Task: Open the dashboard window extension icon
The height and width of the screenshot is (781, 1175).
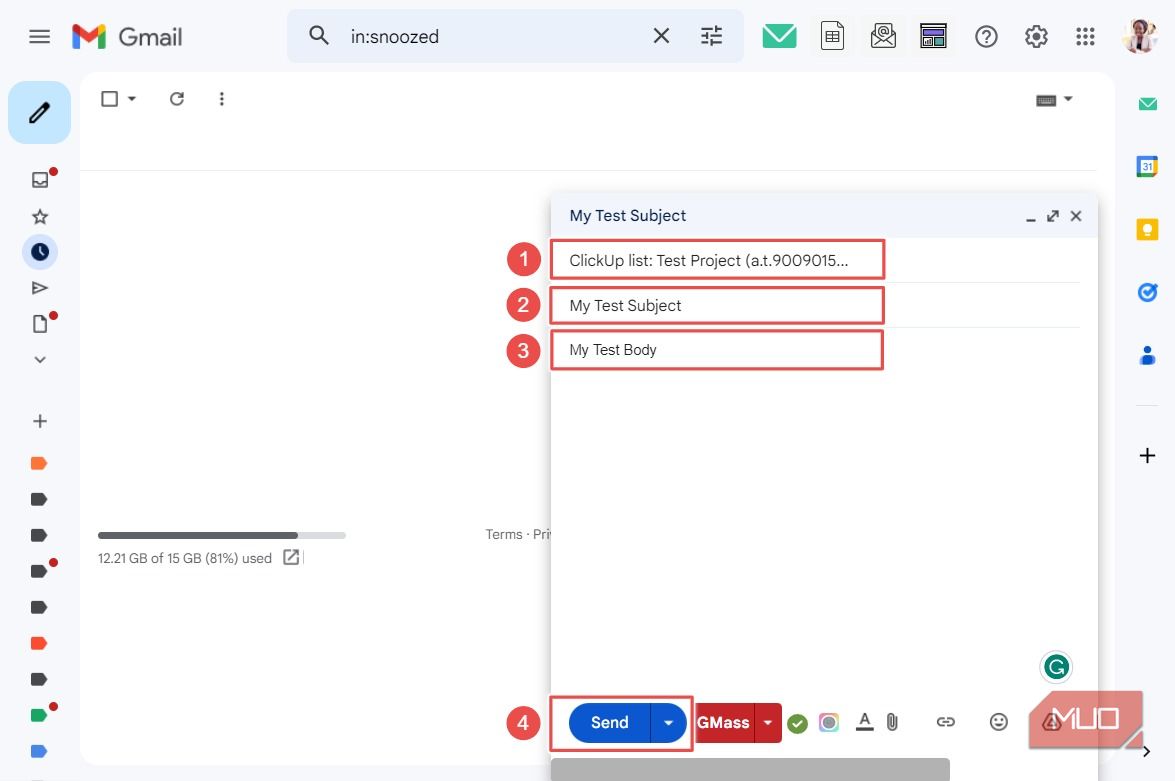Action: click(934, 35)
